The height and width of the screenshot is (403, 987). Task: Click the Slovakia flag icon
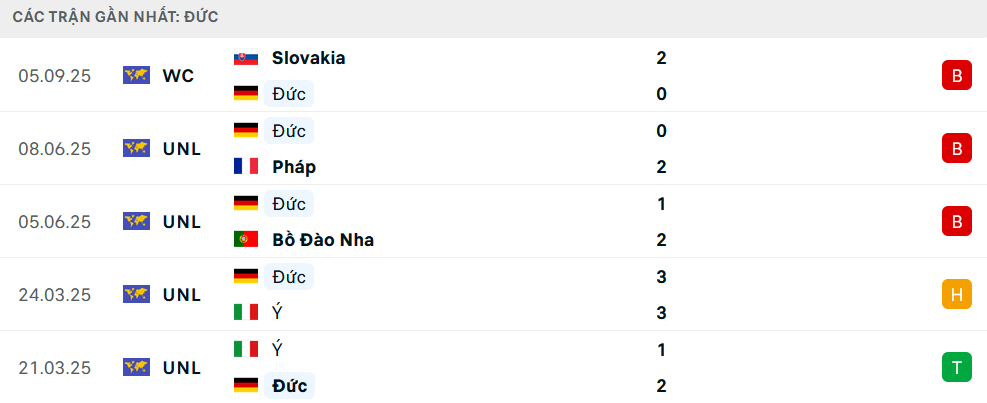245,58
